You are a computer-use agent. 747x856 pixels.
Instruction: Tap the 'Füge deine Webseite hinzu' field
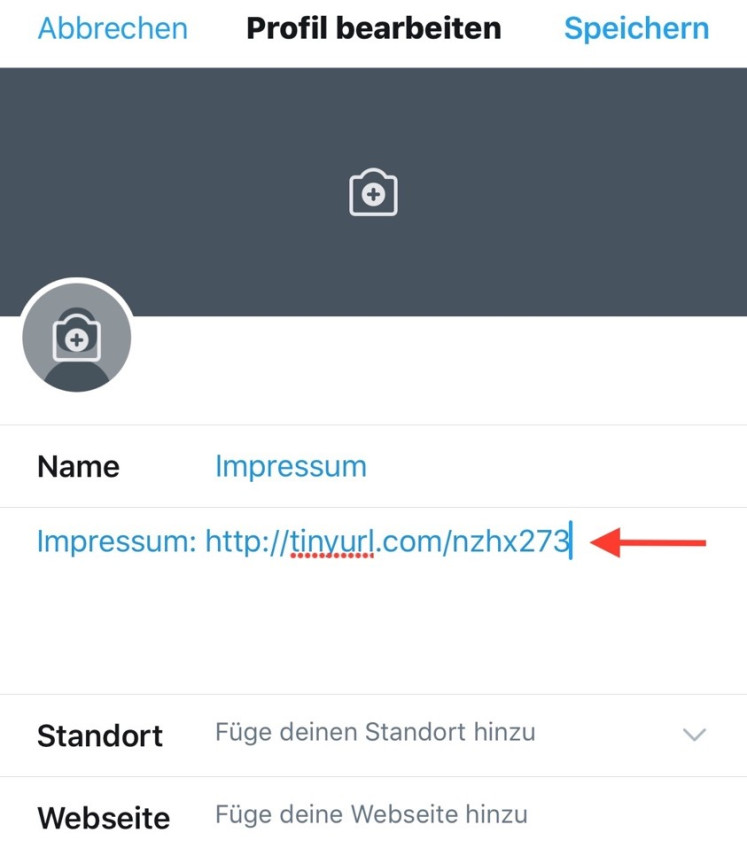point(371,815)
